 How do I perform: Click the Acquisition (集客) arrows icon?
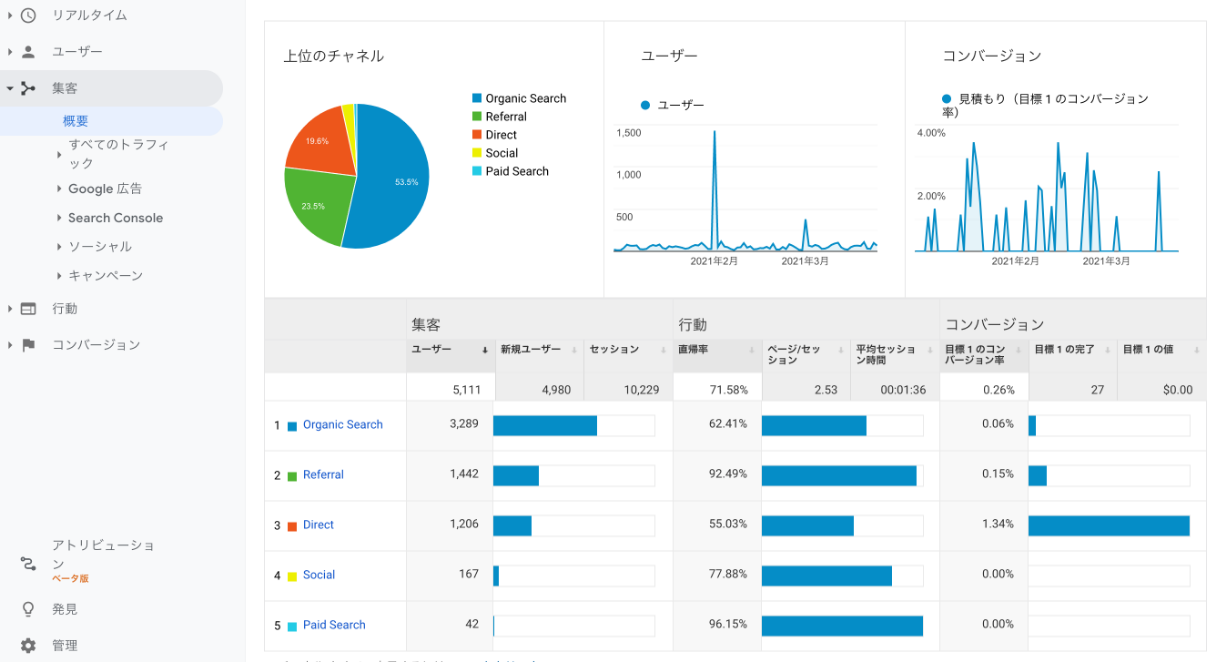point(28,88)
